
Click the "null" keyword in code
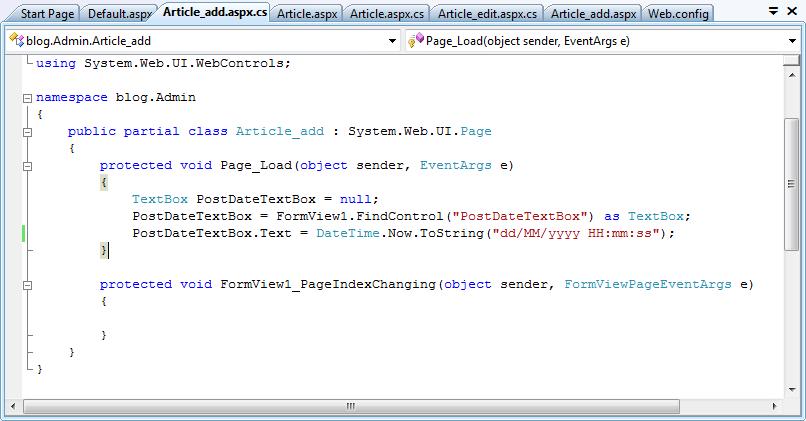[x=356, y=199]
